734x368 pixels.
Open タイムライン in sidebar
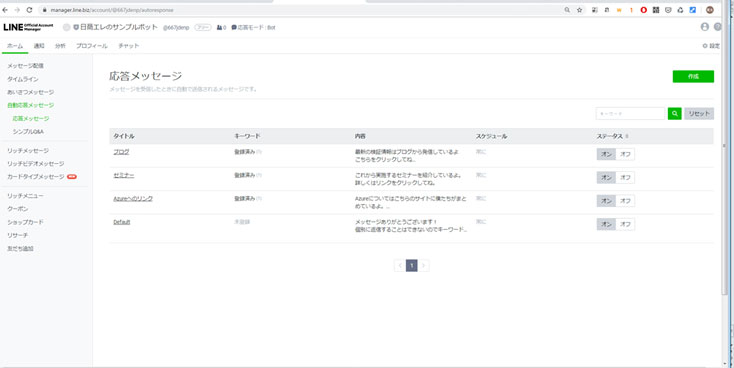tap(22, 79)
